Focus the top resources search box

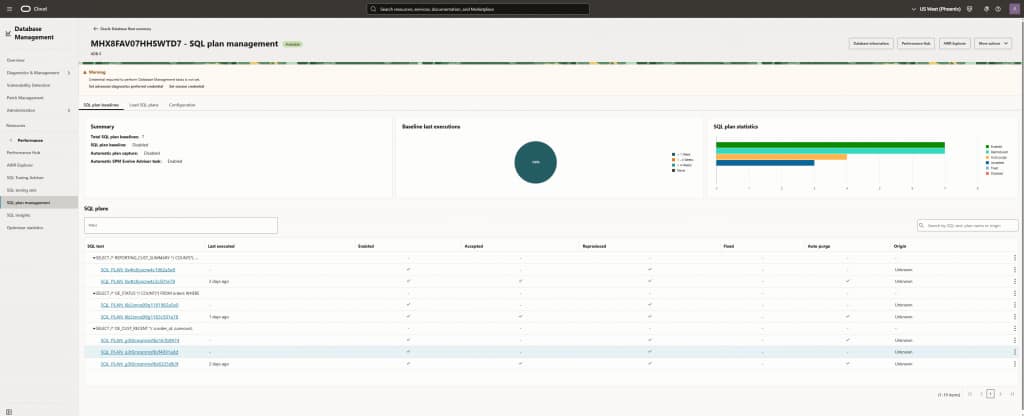click(x=478, y=9)
